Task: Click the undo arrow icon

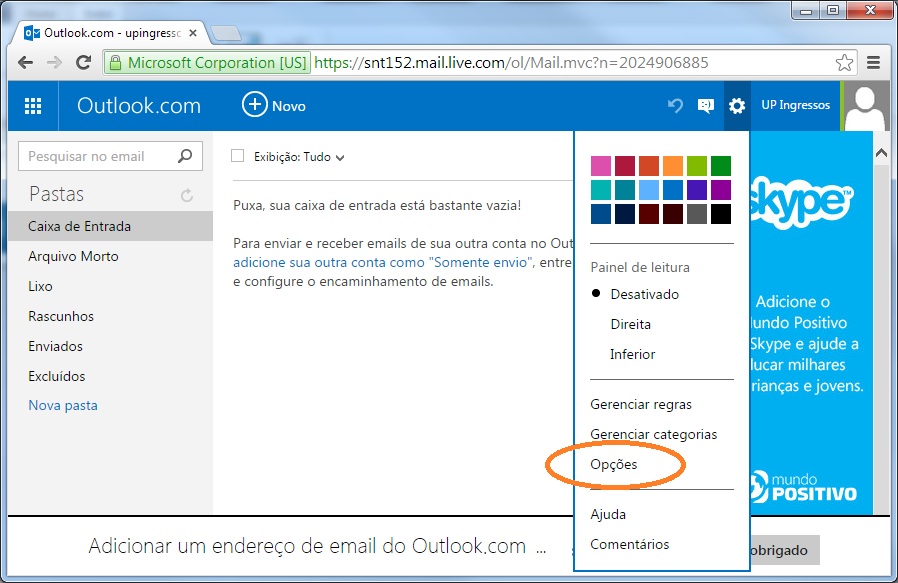Action: point(675,106)
